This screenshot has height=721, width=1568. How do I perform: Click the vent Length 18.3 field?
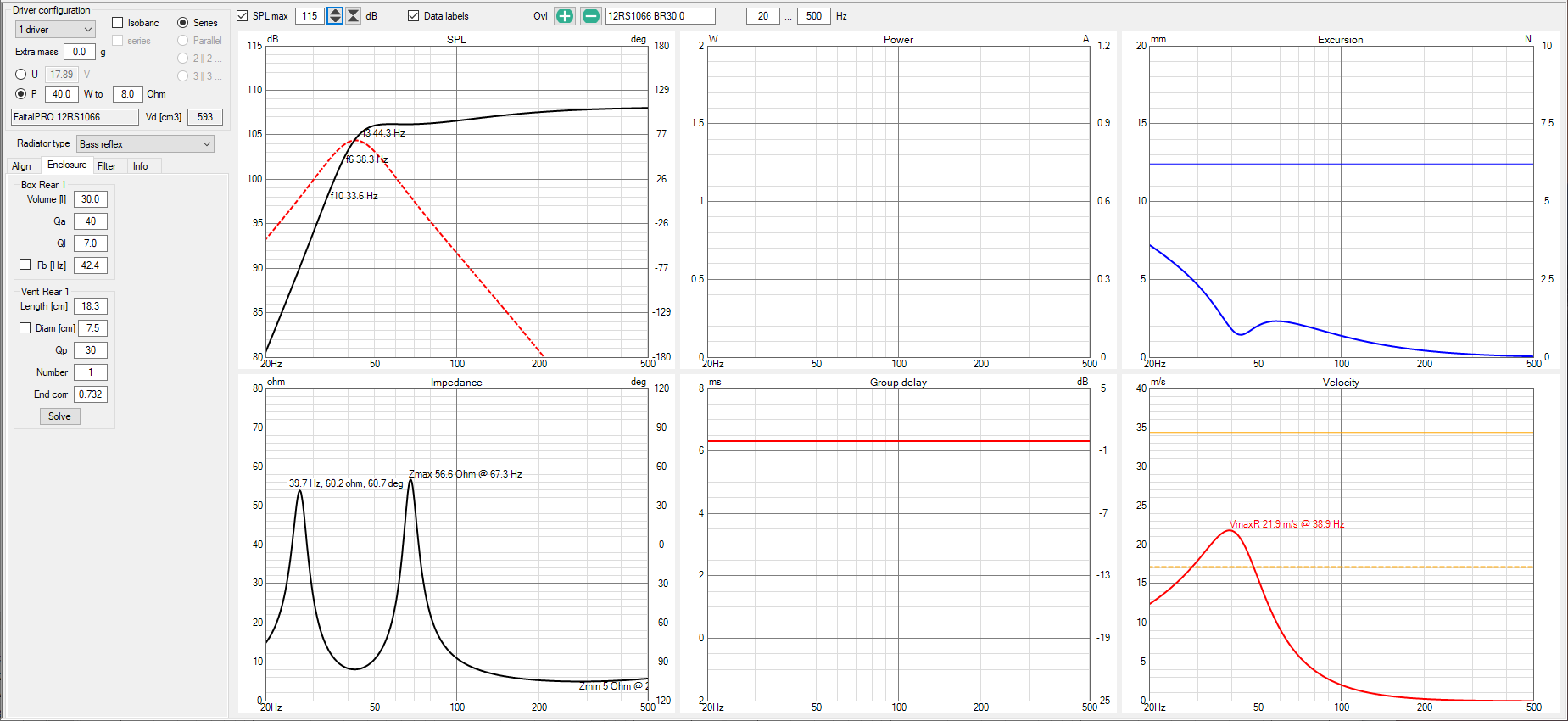click(91, 306)
